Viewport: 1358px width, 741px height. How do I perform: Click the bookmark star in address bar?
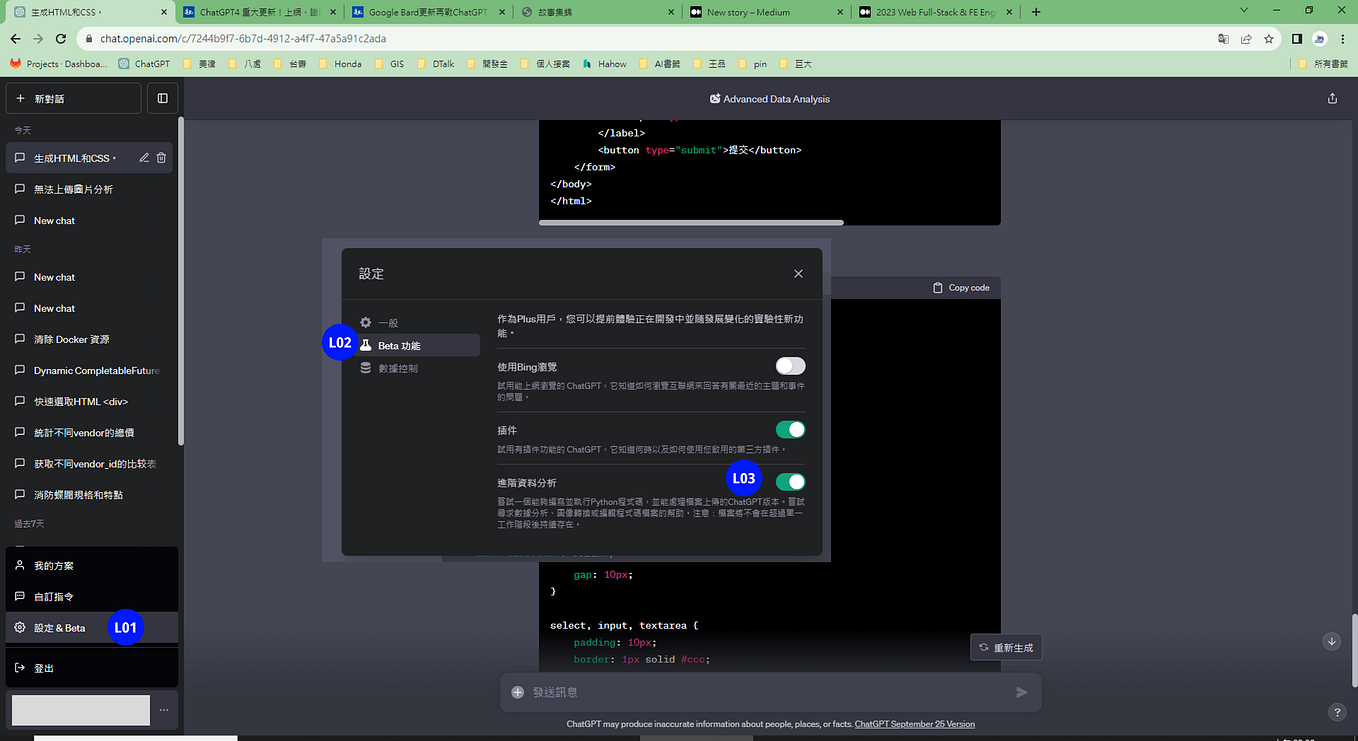[1269, 39]
